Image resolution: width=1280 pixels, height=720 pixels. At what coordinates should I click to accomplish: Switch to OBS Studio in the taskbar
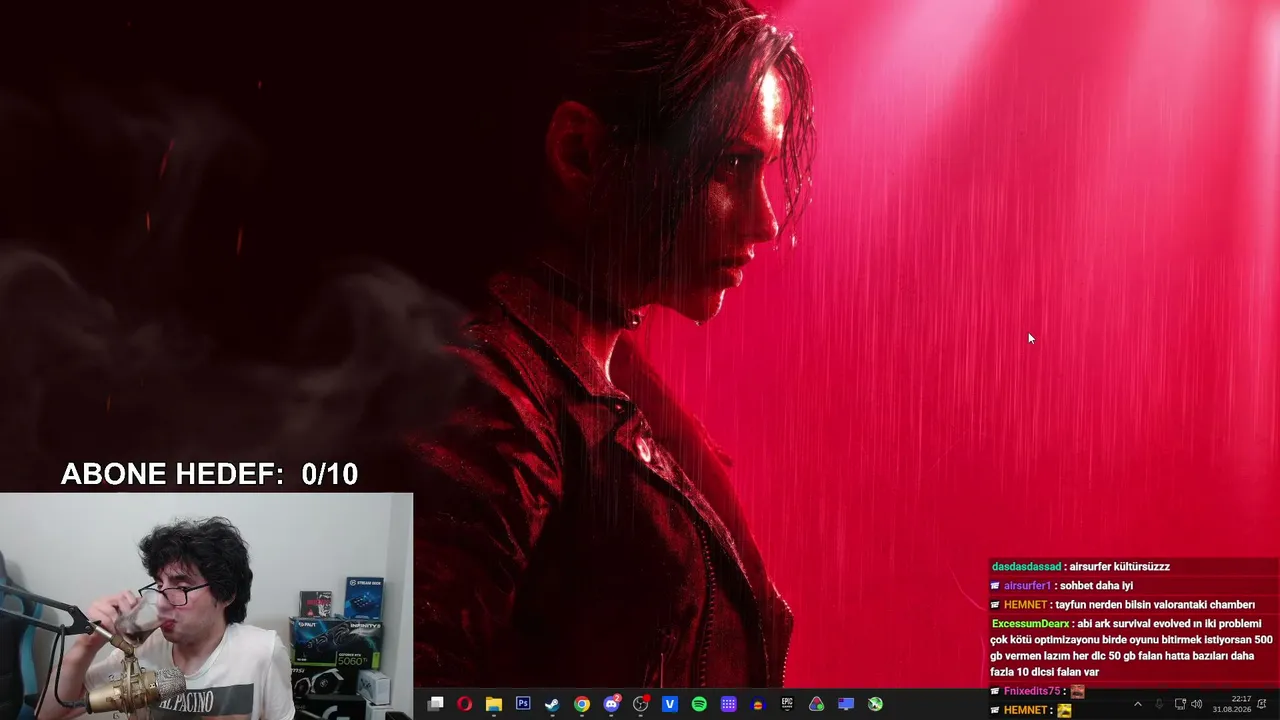(641, 704)
